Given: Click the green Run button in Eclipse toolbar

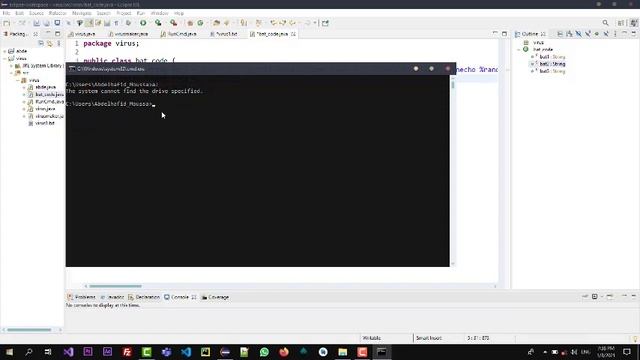Looking at the screenshot, I should [143, 23].
